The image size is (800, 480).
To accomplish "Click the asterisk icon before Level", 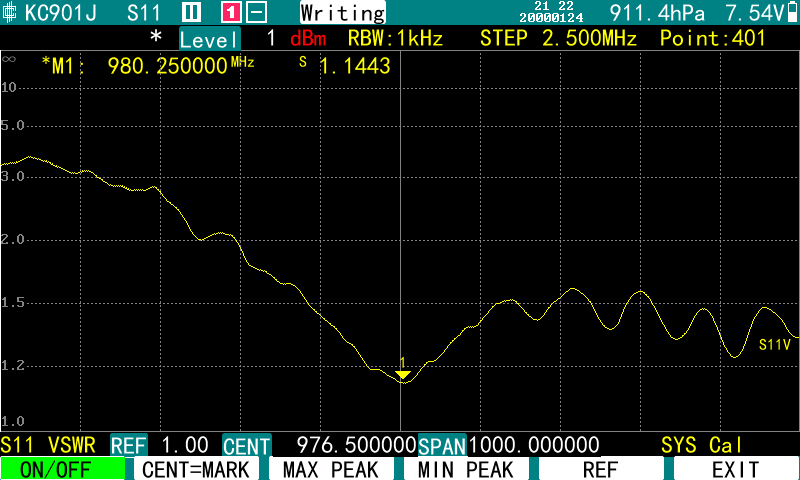I will (155, 38).
